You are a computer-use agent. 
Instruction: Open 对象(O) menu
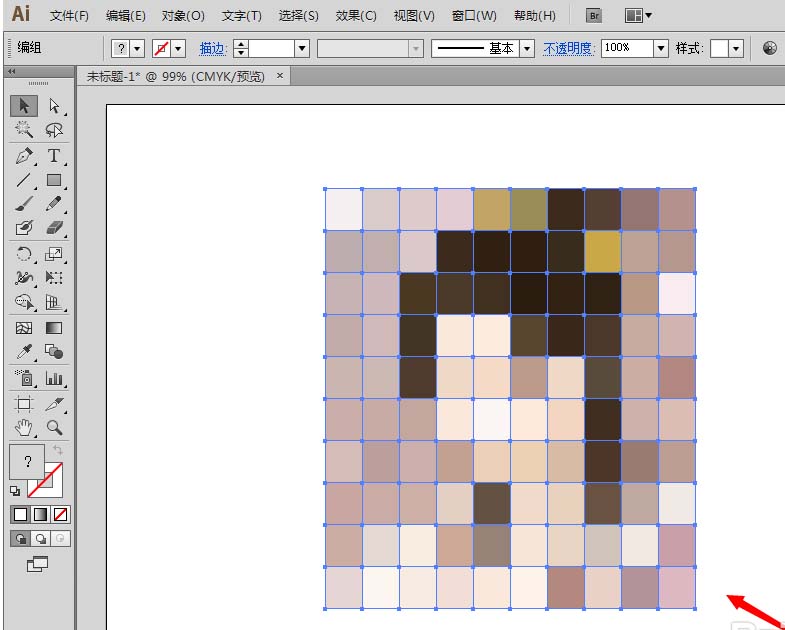(183, 16)
